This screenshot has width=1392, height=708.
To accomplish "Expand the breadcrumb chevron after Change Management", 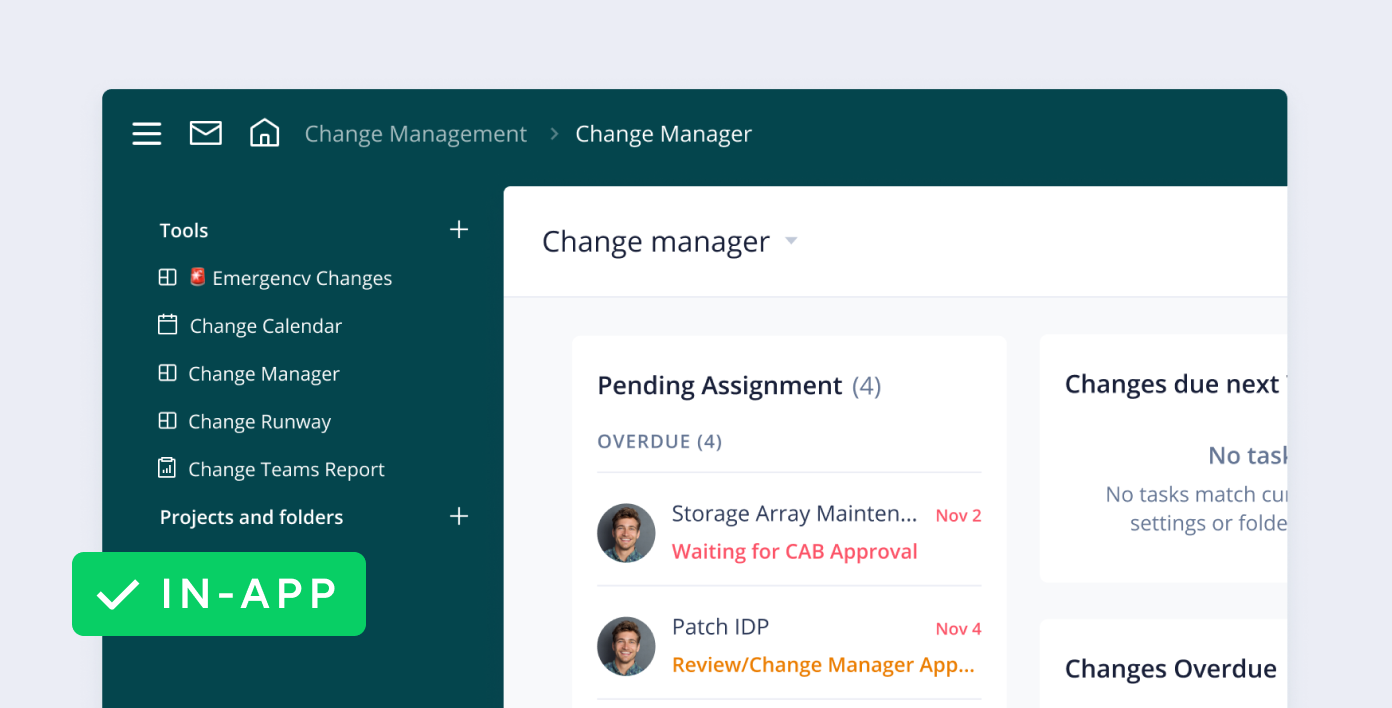I will coord(552,133).
